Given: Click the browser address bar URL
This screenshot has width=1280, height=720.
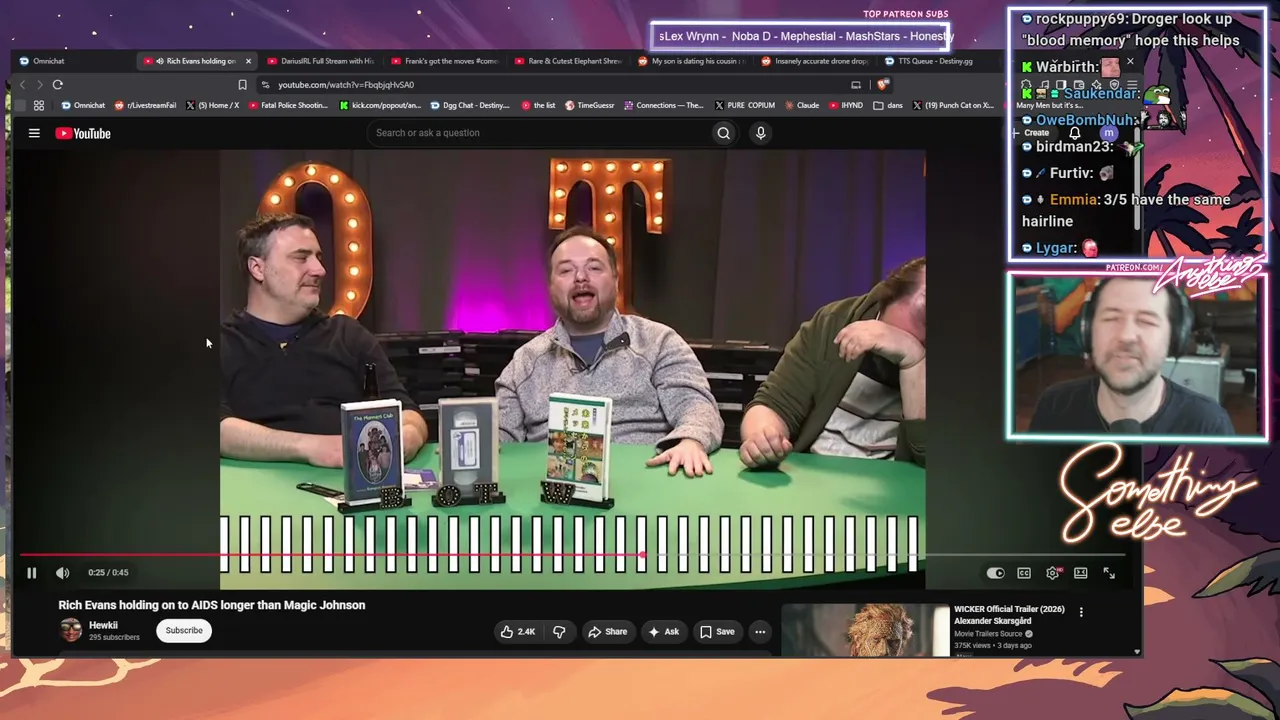Looking at the screenshot, I should coord(346,85).
